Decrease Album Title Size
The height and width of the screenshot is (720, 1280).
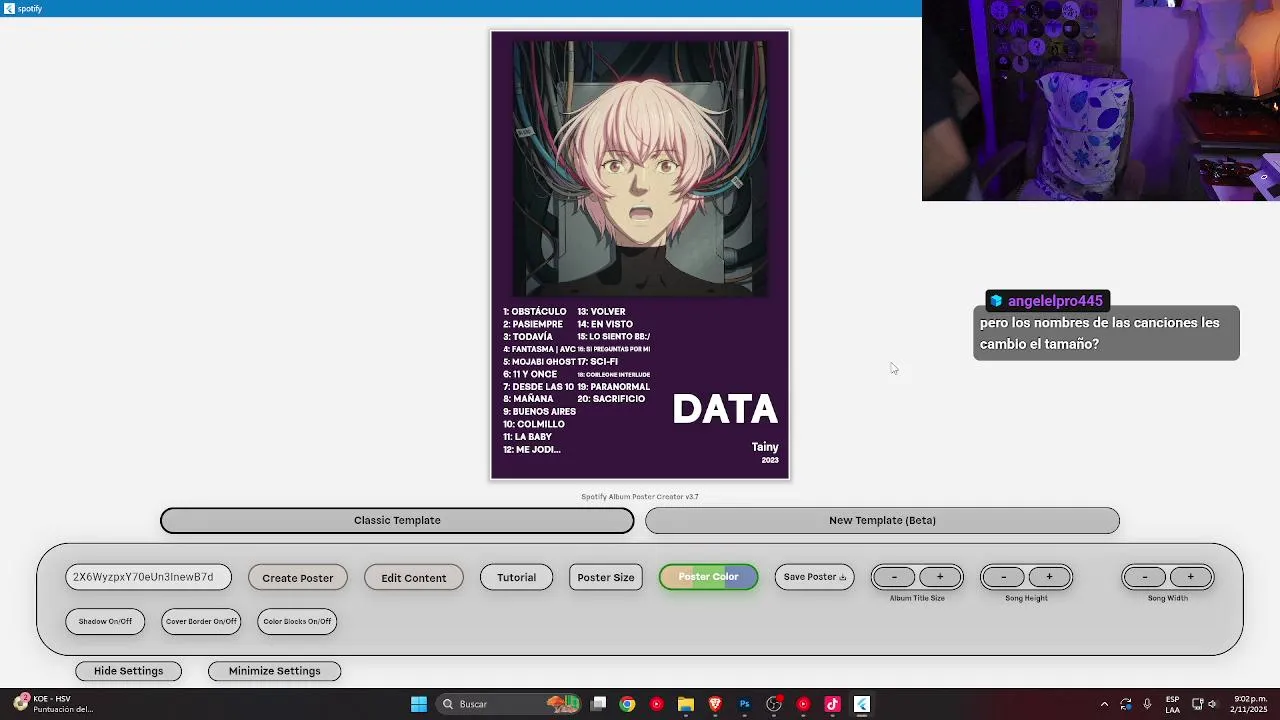[x=894, y=577]
